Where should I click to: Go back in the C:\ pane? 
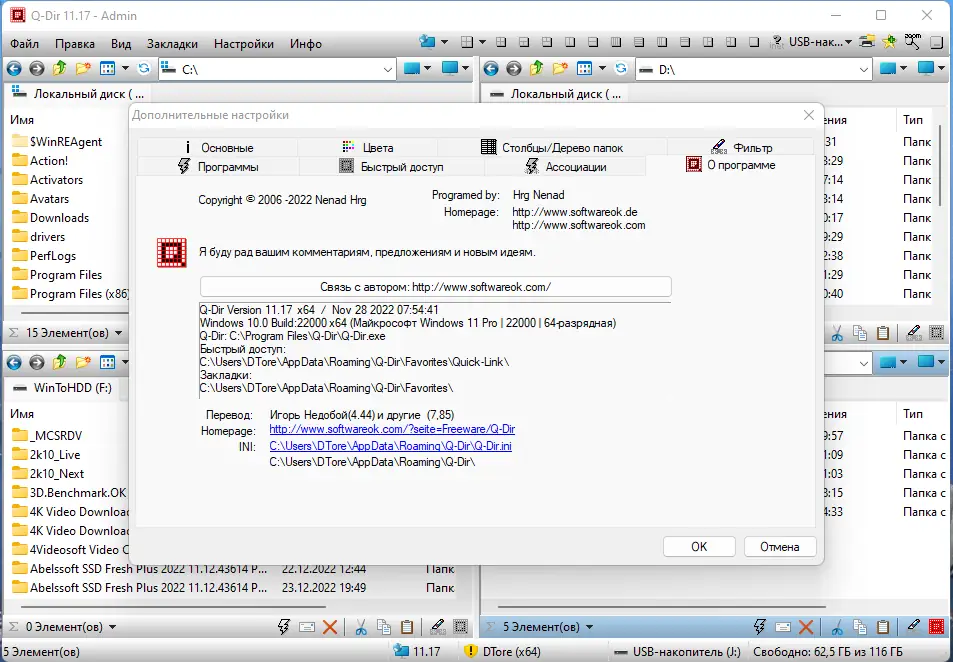pyautogui.click(x=14, y=69)
